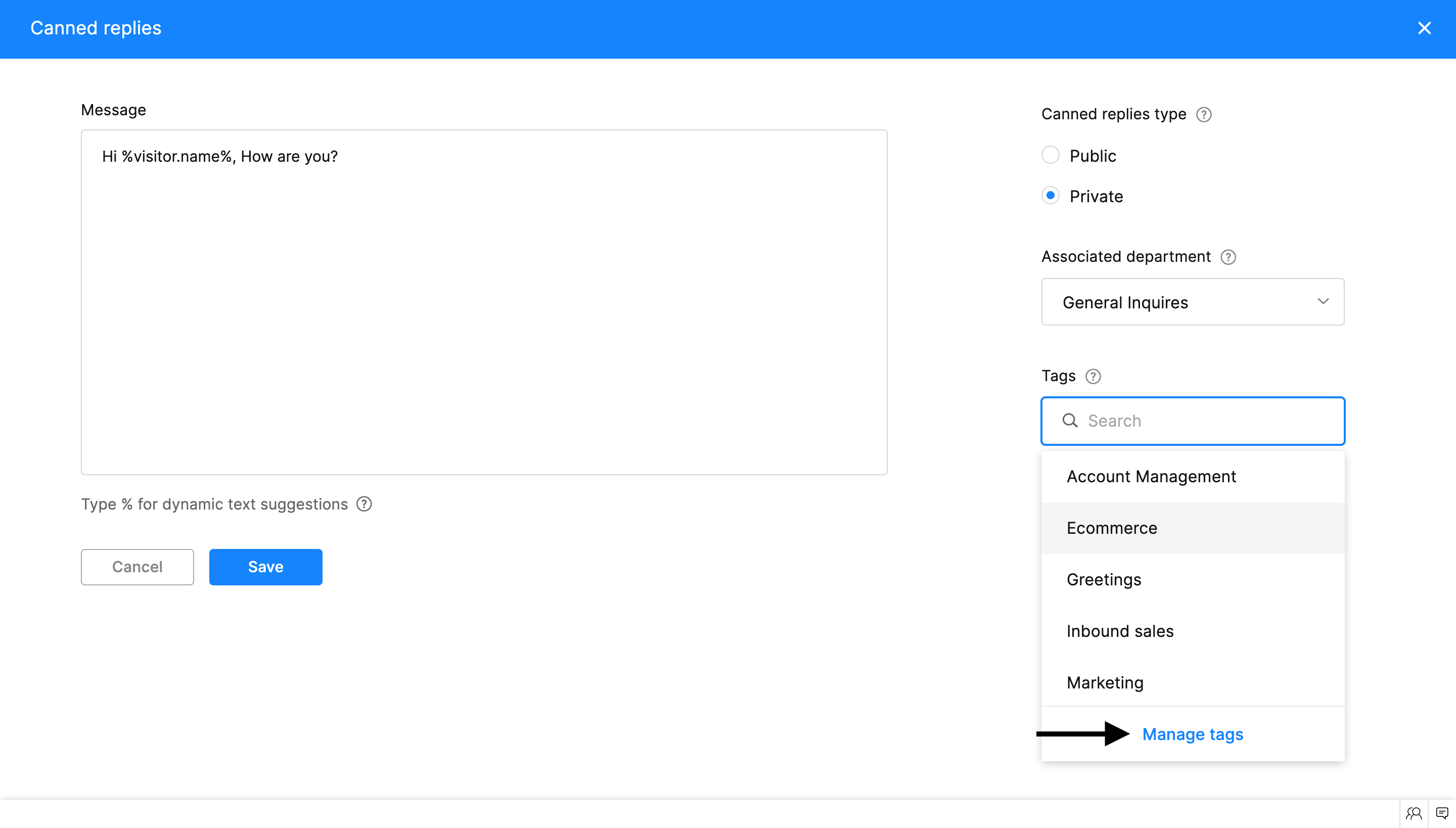Select Marketing from the tags list

coord(1105,682)
